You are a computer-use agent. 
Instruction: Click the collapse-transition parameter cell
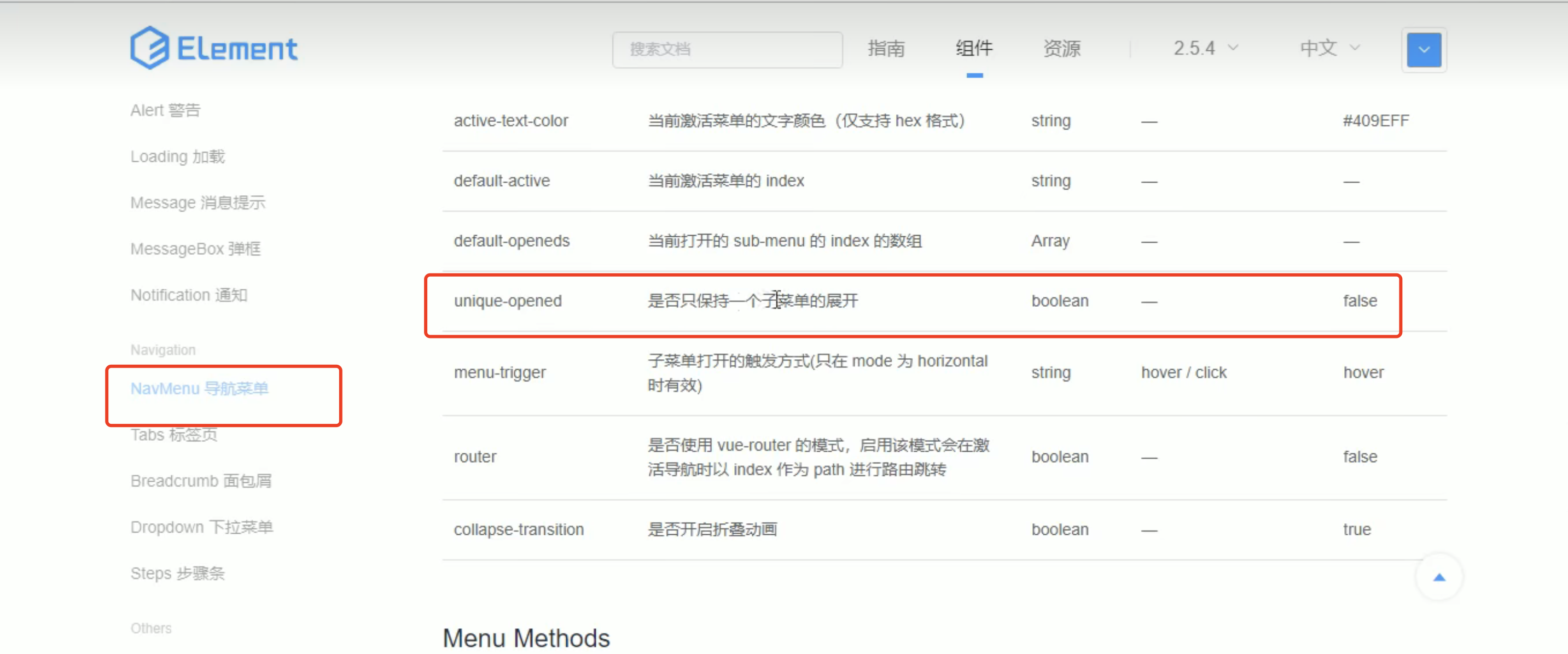pos(519,529)
